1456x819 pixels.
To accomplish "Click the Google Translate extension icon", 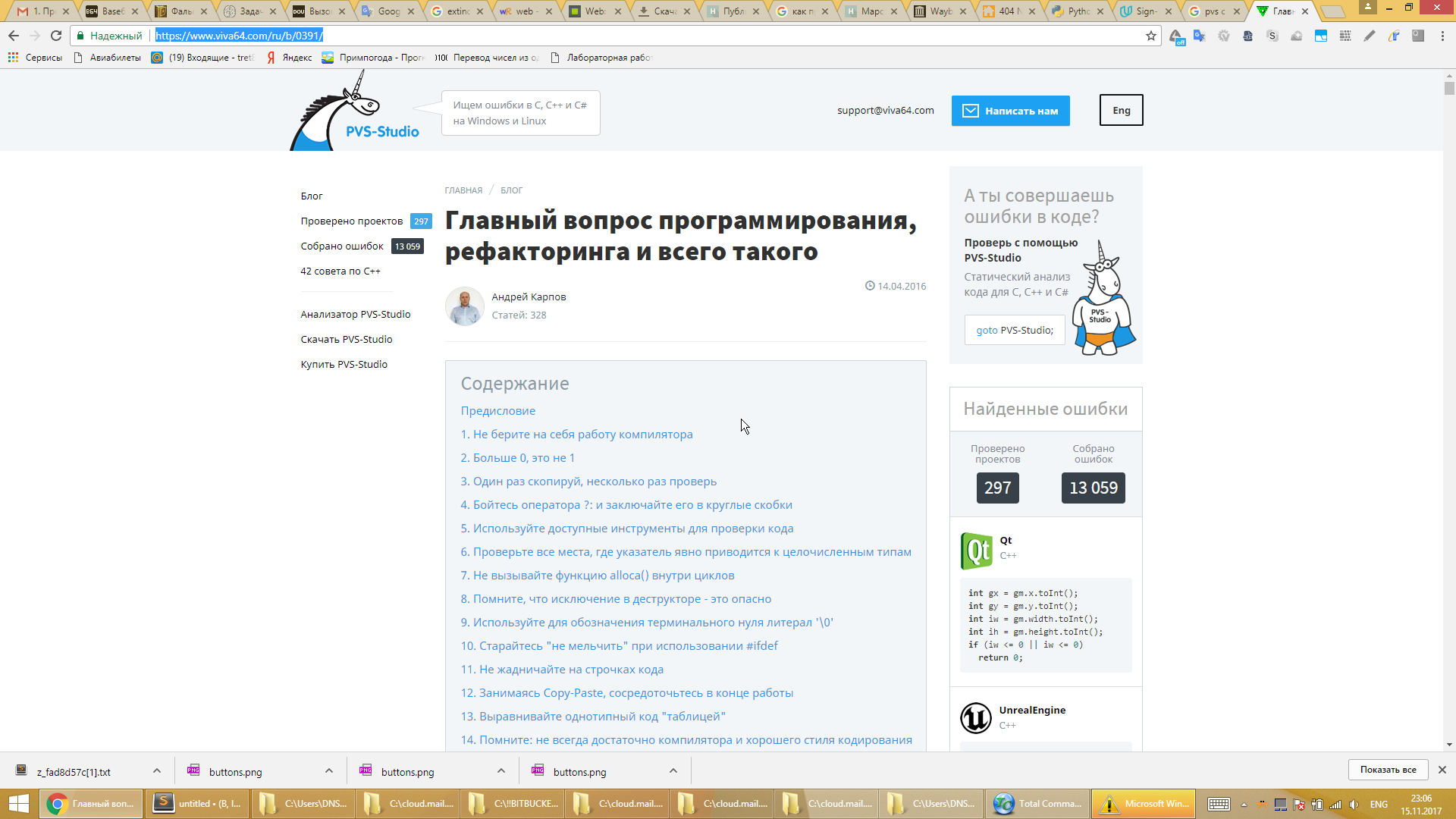I will (1199, 36).
